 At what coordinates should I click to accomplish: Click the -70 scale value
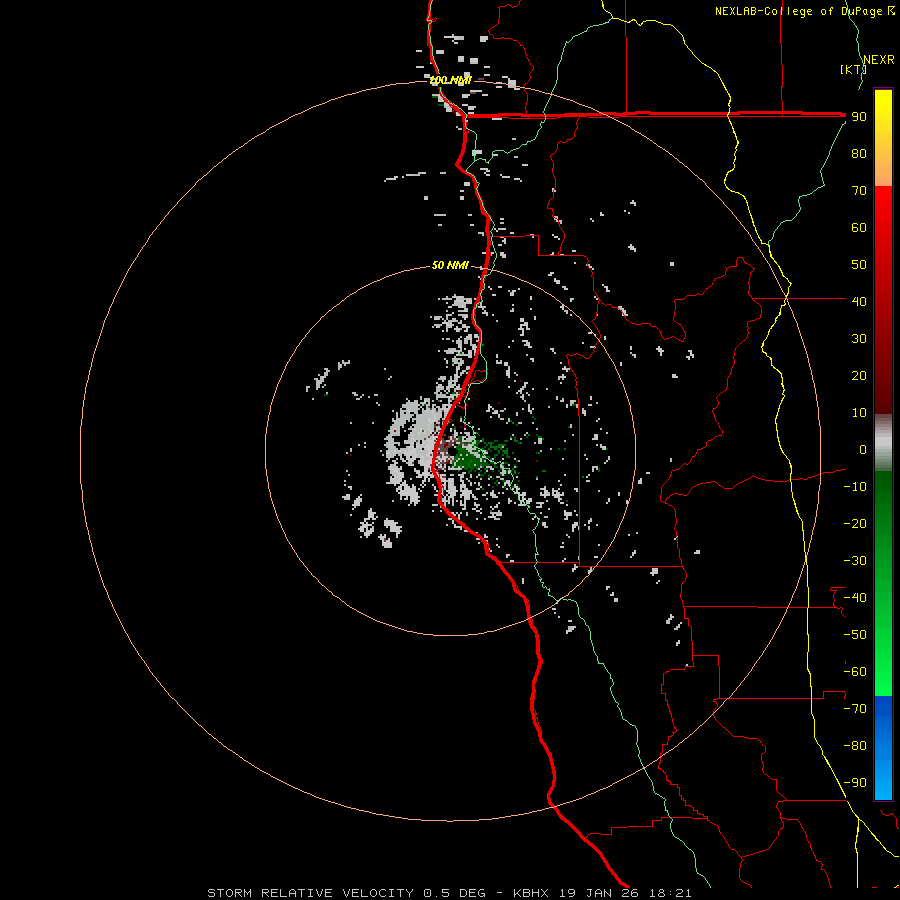point(855,709)
